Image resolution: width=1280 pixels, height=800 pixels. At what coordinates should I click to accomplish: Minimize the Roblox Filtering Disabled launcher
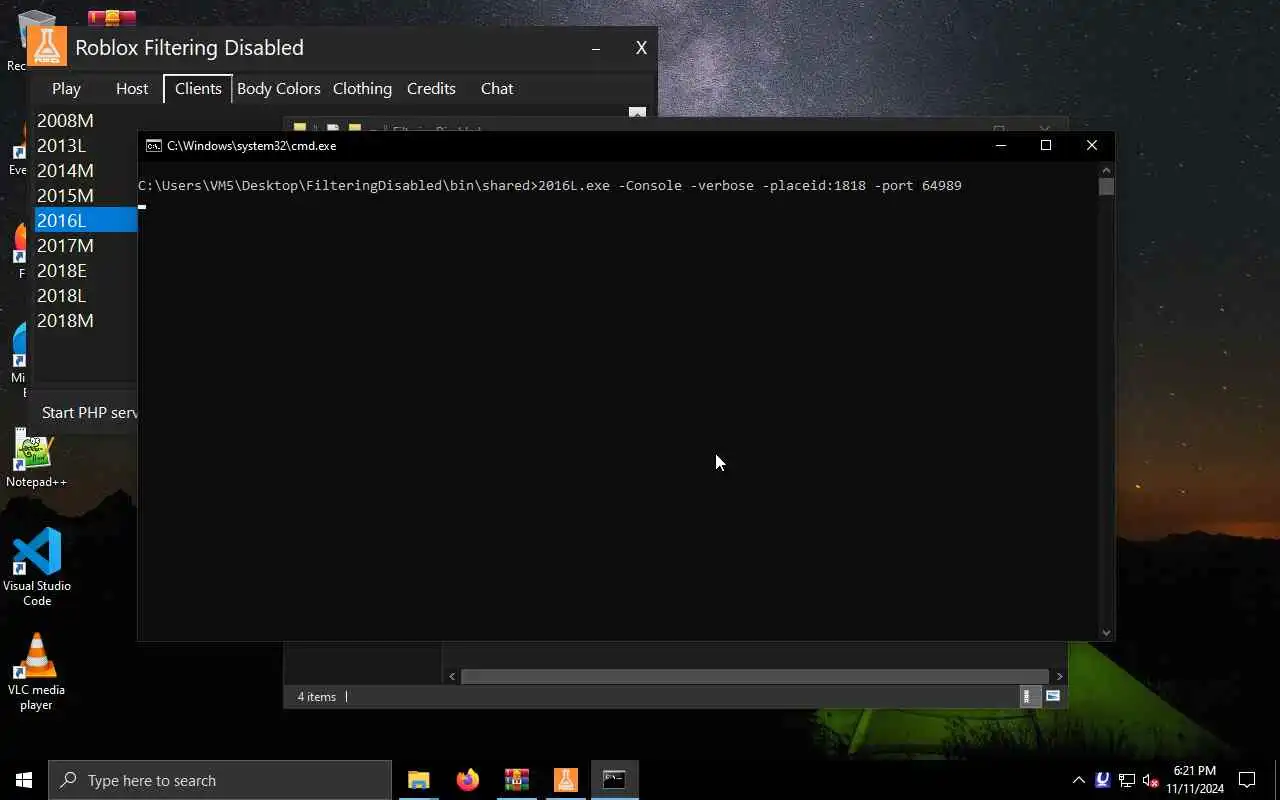pyautogui.click(x=596, y=48)
